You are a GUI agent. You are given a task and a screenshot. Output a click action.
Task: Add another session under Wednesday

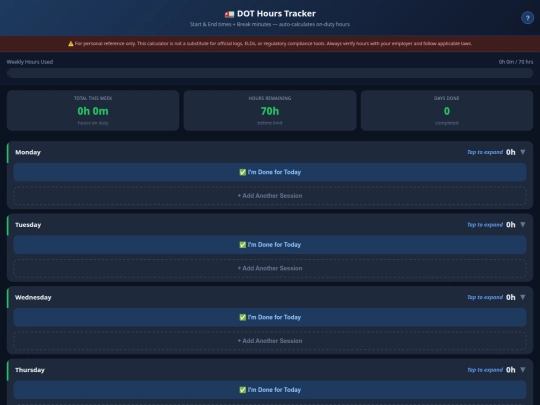[270, 341]
